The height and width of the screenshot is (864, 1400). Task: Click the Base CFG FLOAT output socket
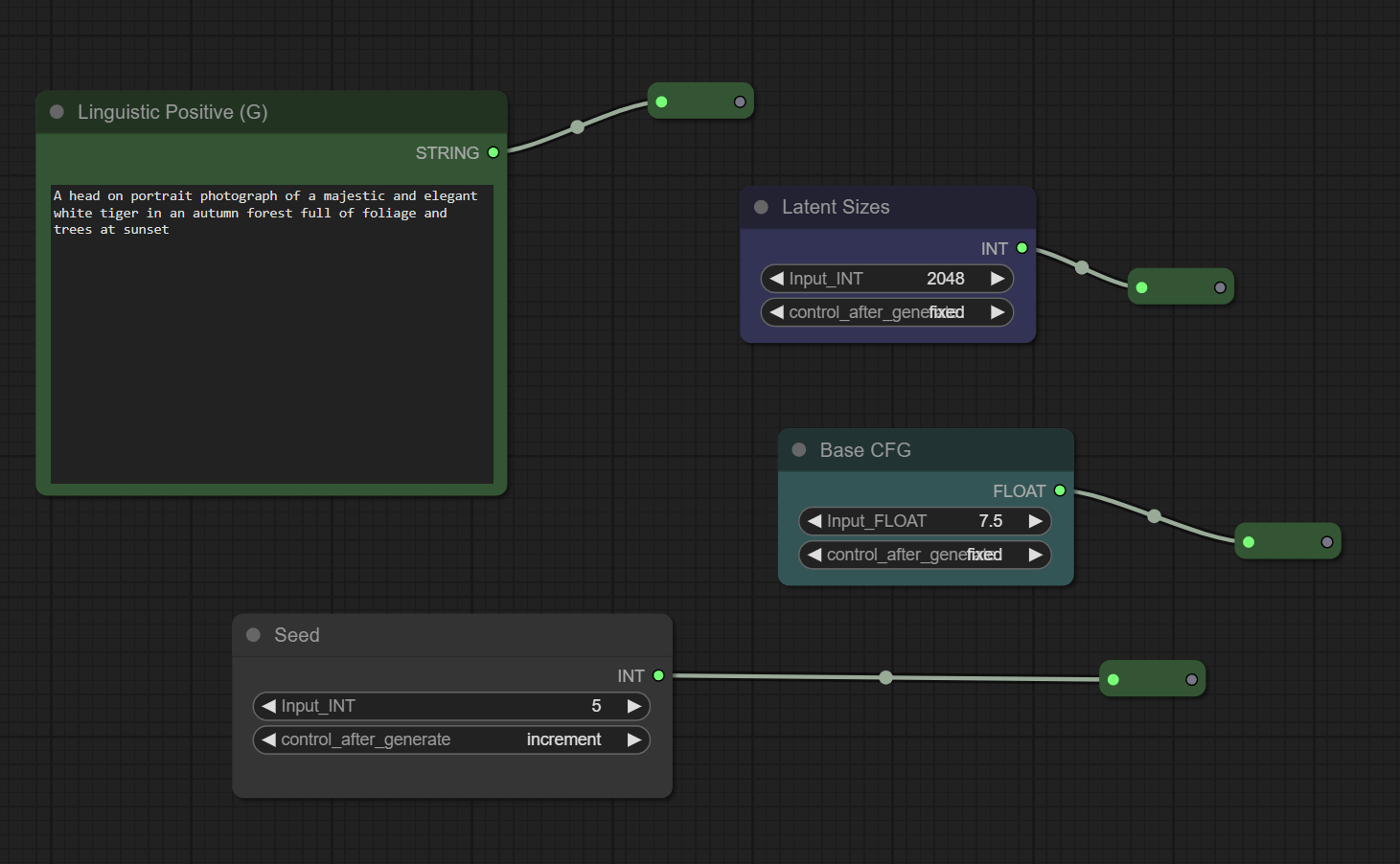tap(1060, 490)
